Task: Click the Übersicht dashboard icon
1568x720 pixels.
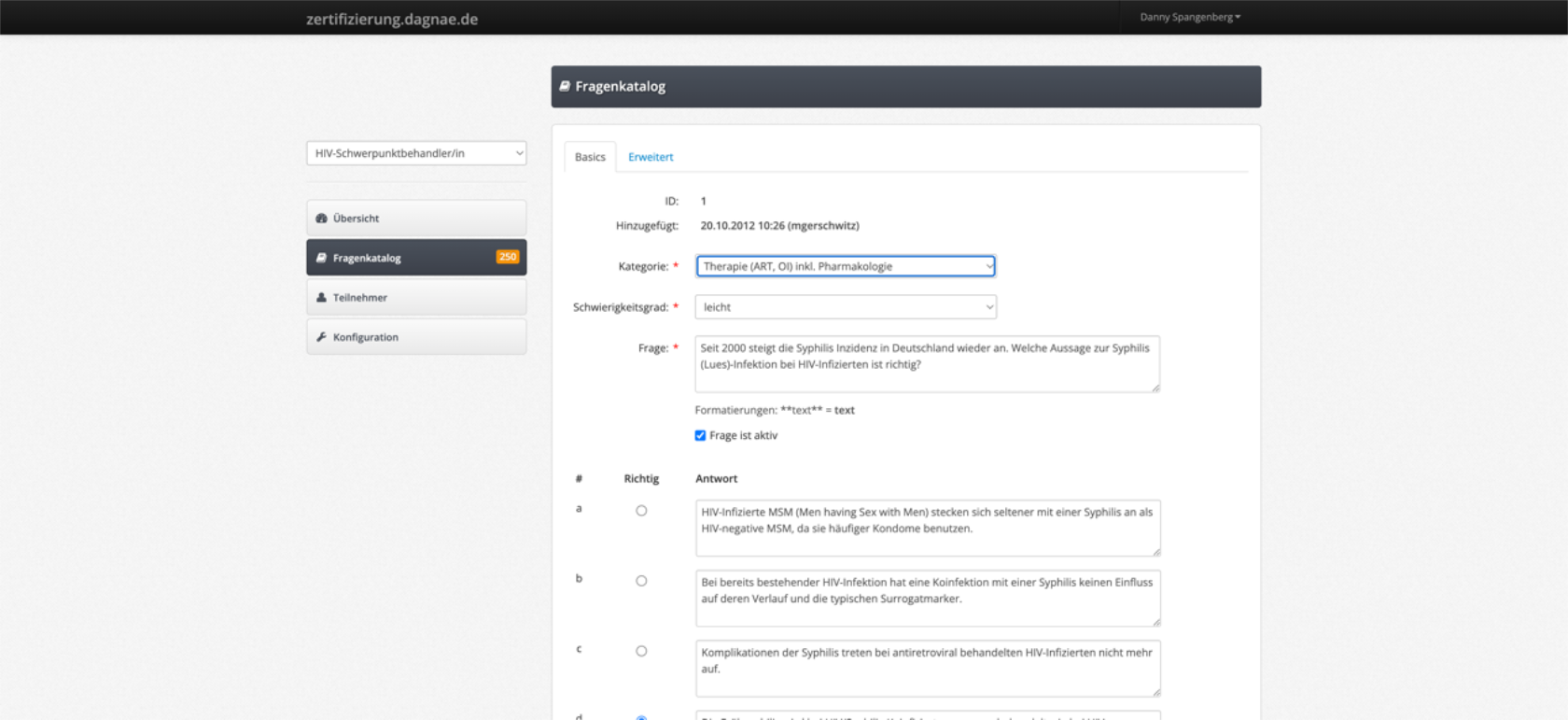Action: (321, 219)
